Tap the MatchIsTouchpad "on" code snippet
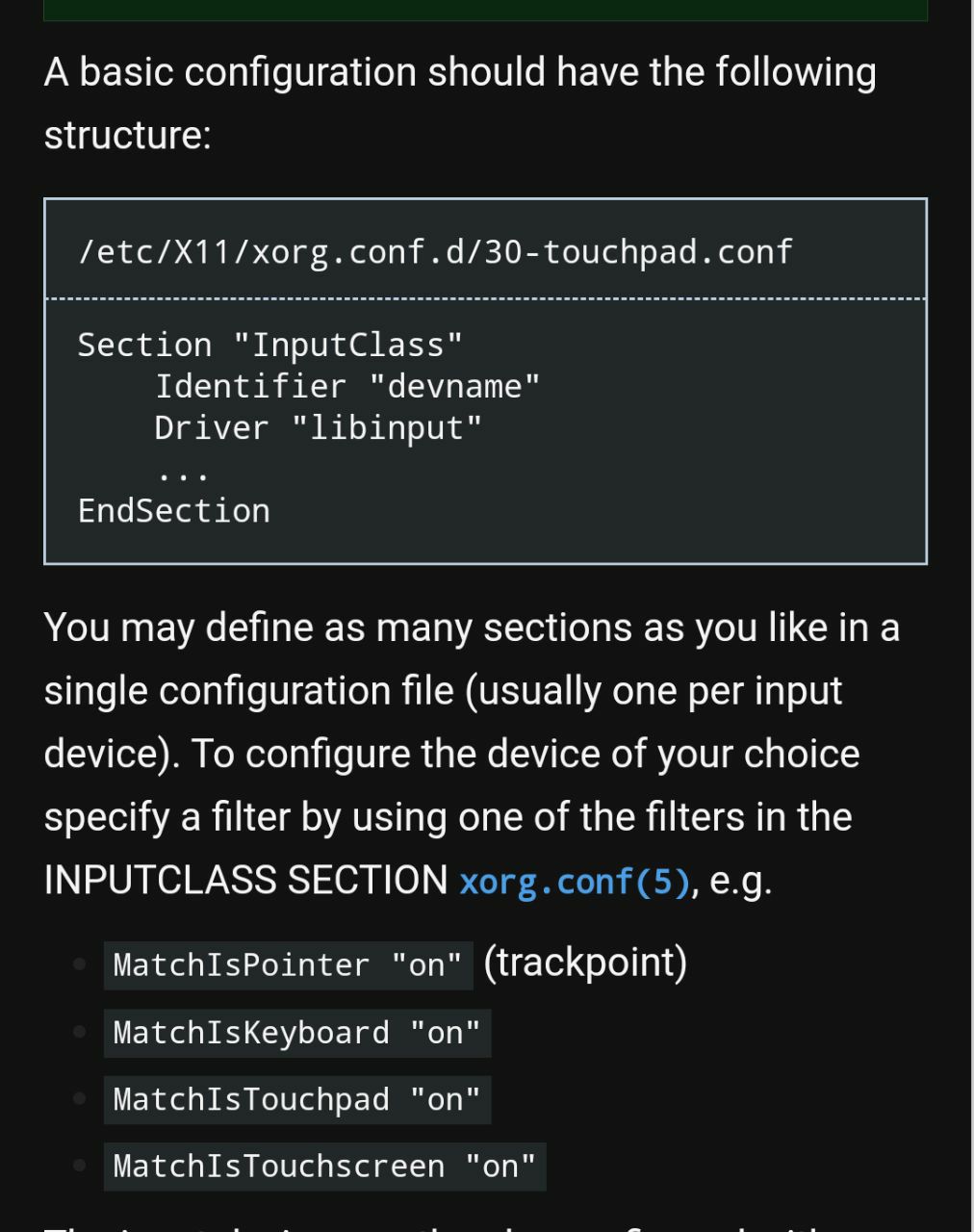974x1232 pixels. tap(297, 1100)
